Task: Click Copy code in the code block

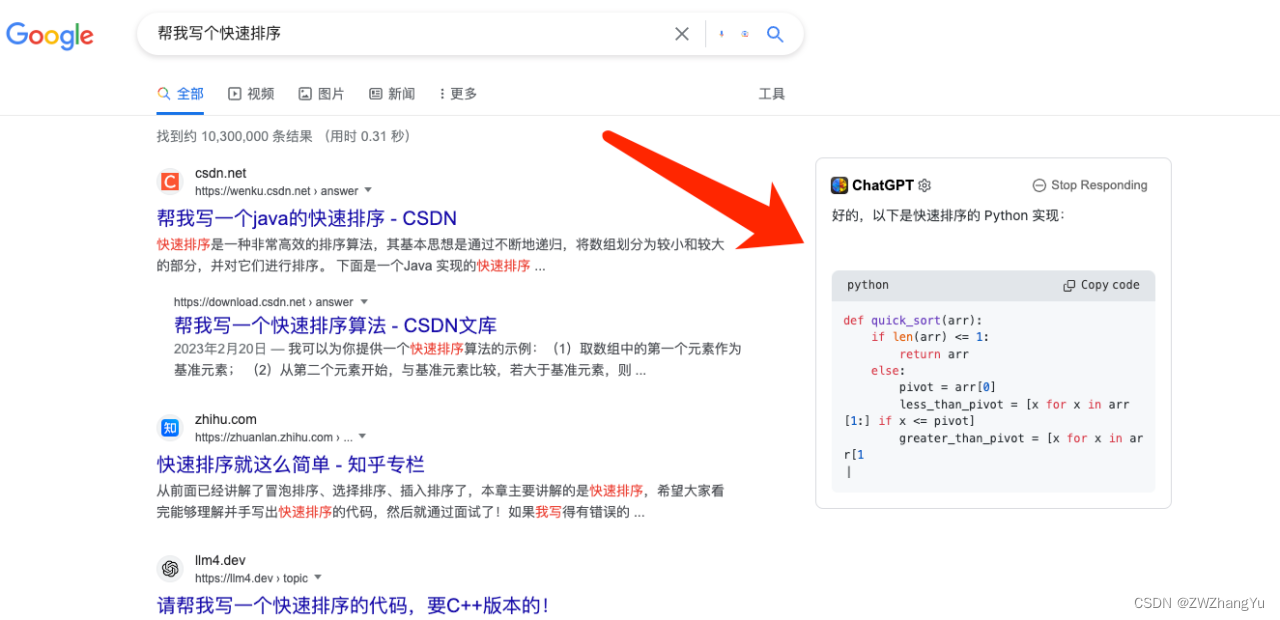Action: point(1101,285)
